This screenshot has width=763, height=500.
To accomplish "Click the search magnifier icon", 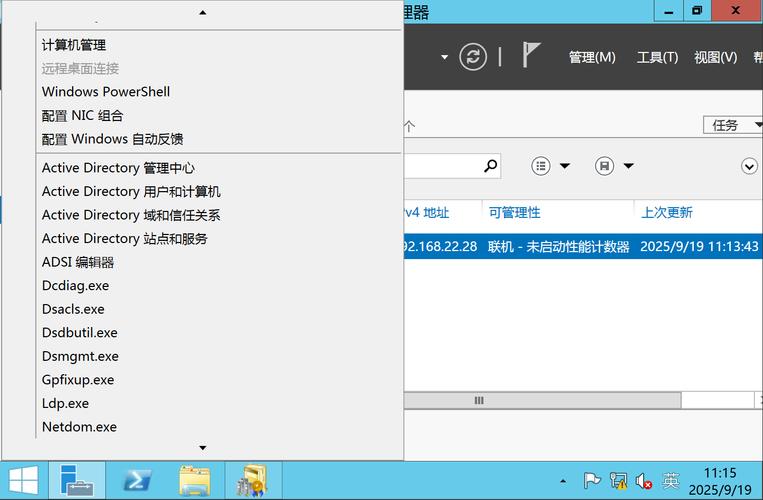I will (490, 166).
